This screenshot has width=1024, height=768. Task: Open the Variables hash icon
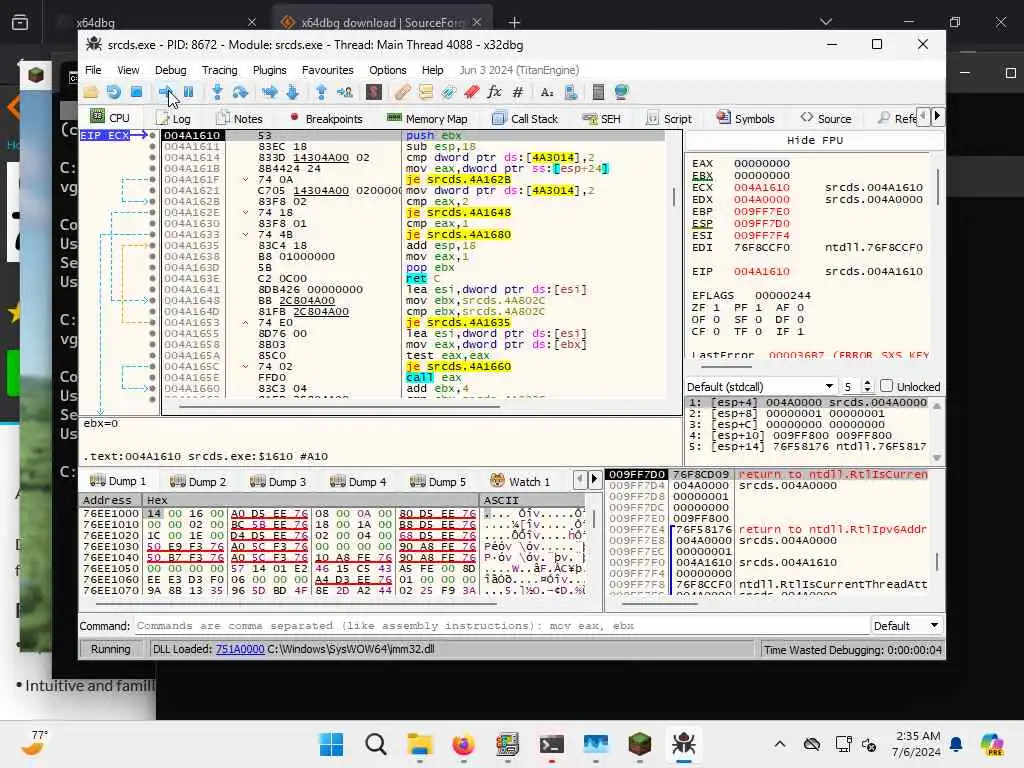click(x=518, y=92)
